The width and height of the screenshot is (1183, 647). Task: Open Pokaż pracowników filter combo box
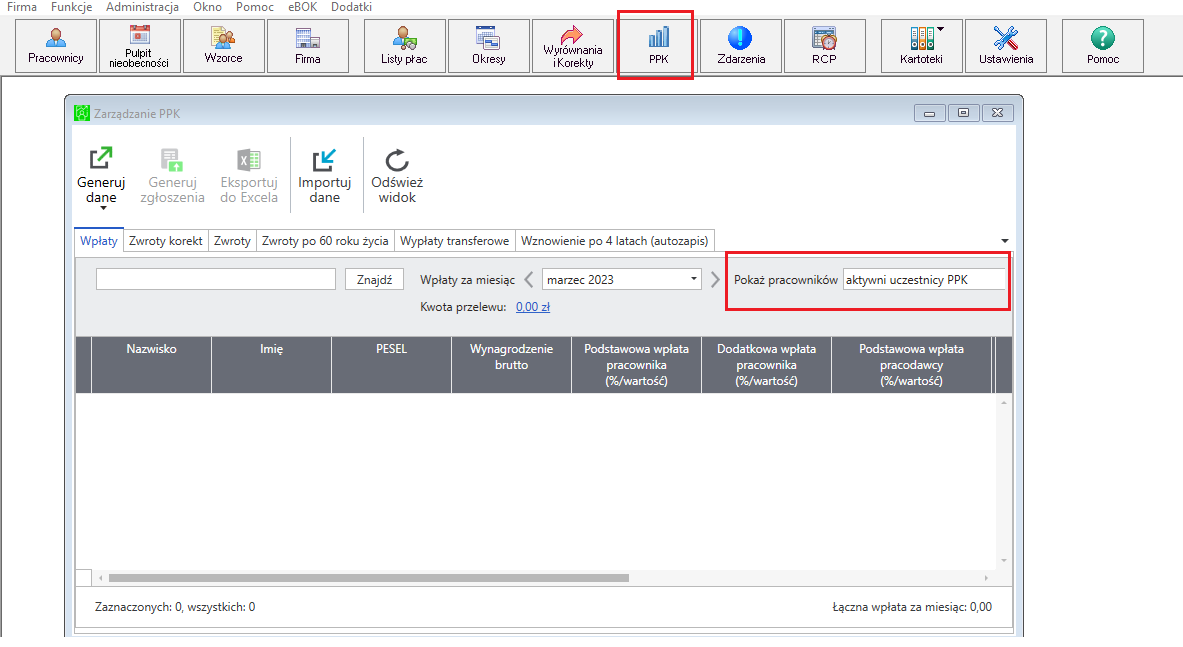coord(924,280)
